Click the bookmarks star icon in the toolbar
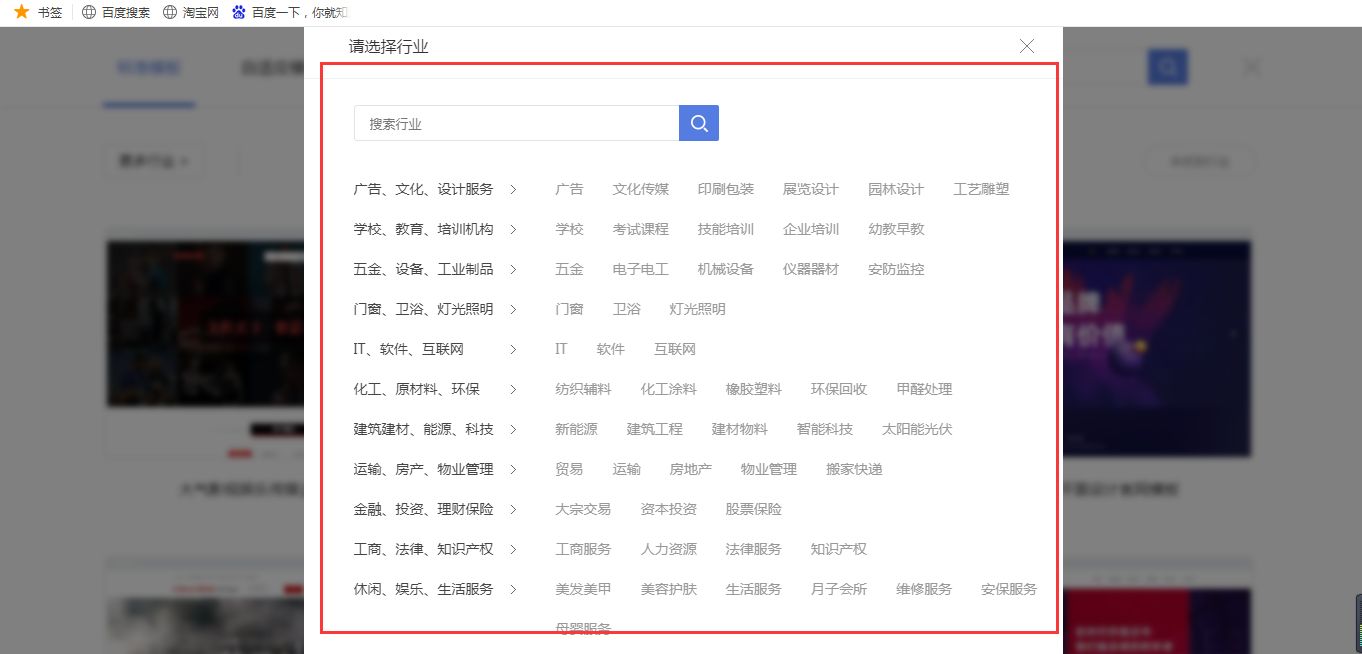Viewport: 1362px width, 654px height. (x=19, y=11)
